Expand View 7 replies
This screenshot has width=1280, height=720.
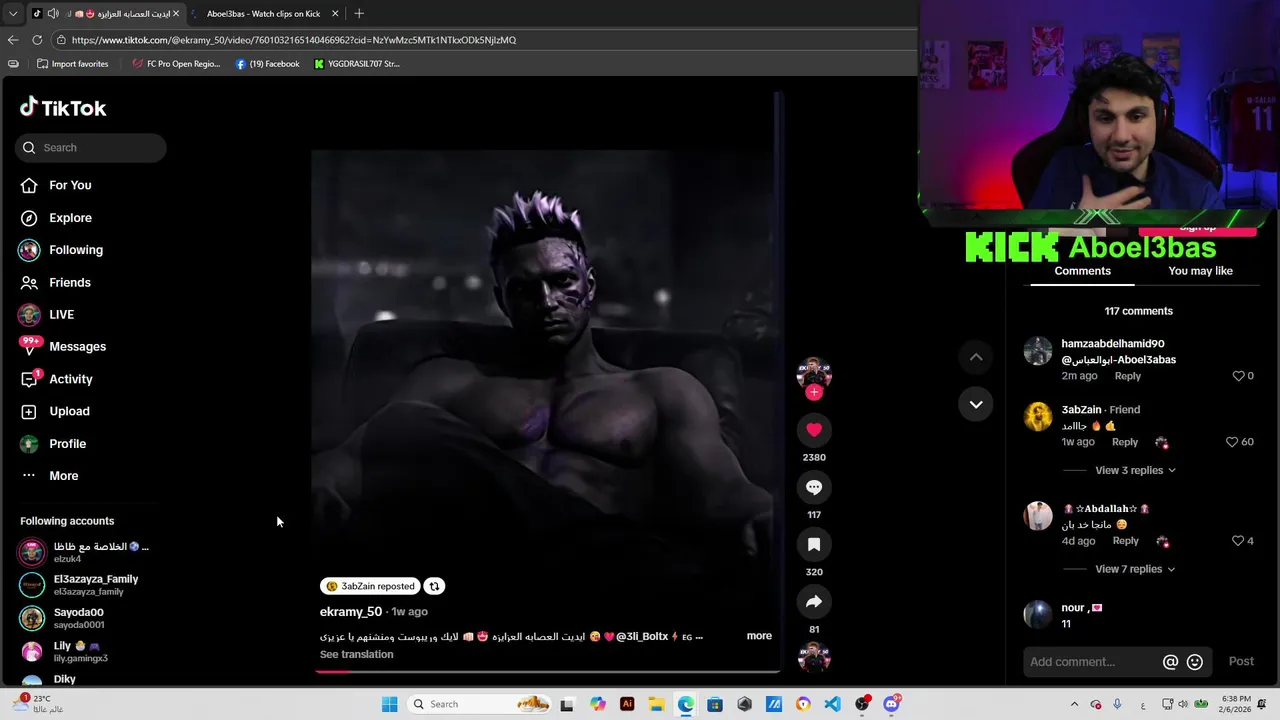(x=1135, y=569)
